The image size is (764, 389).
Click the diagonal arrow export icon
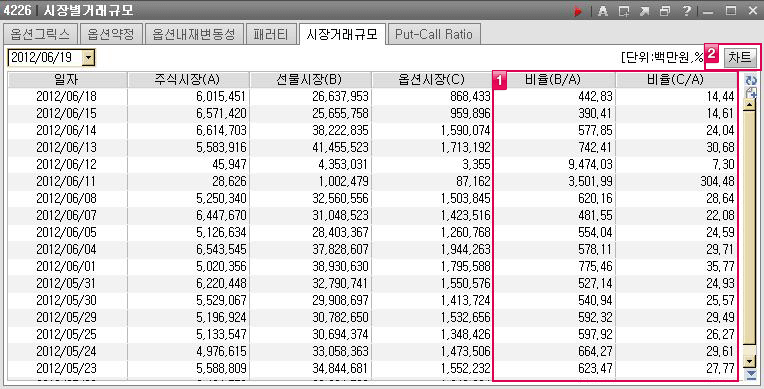(x=645, y=11)
